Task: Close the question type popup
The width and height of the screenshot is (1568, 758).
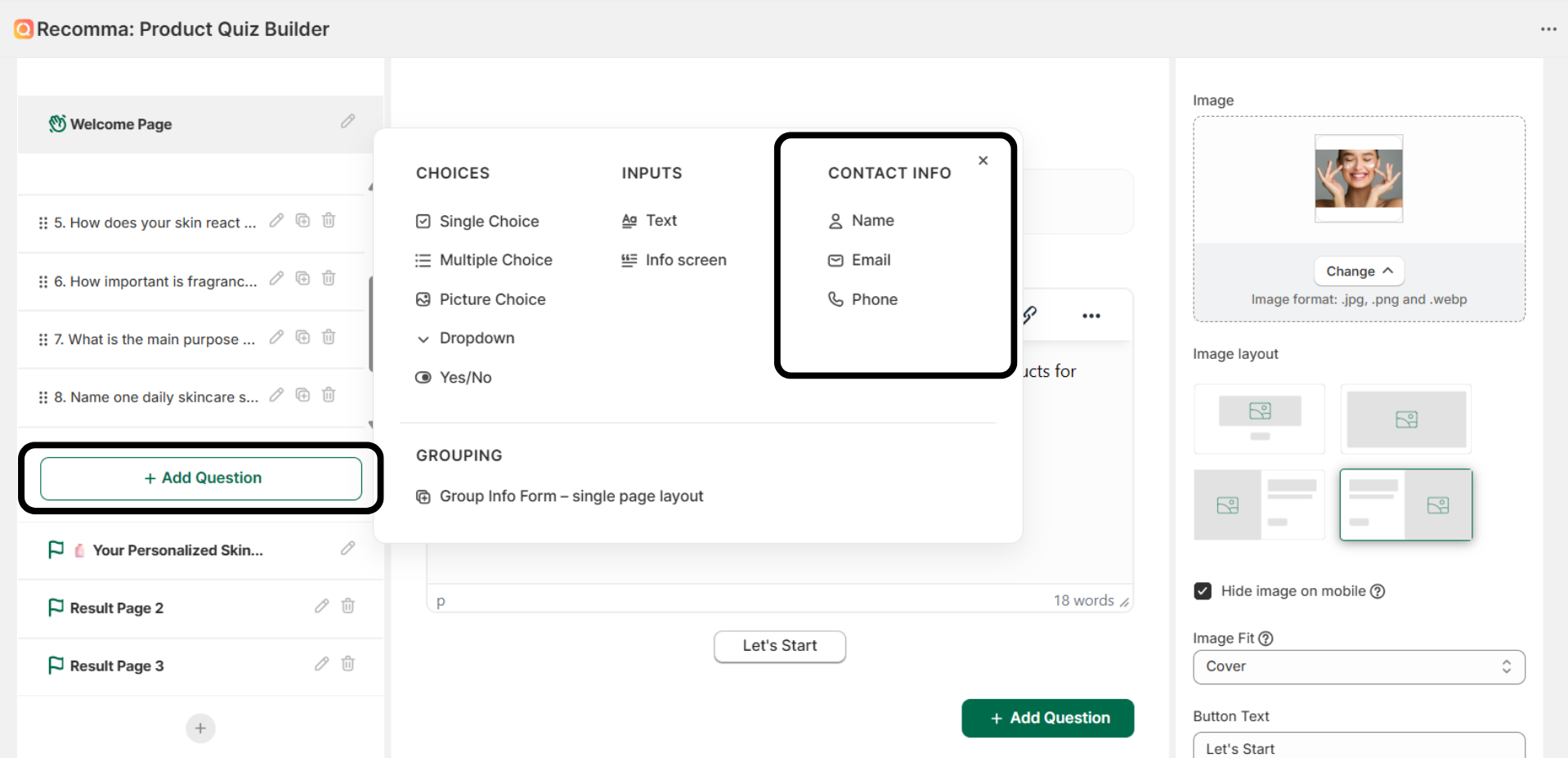Action: pos(983,160)
